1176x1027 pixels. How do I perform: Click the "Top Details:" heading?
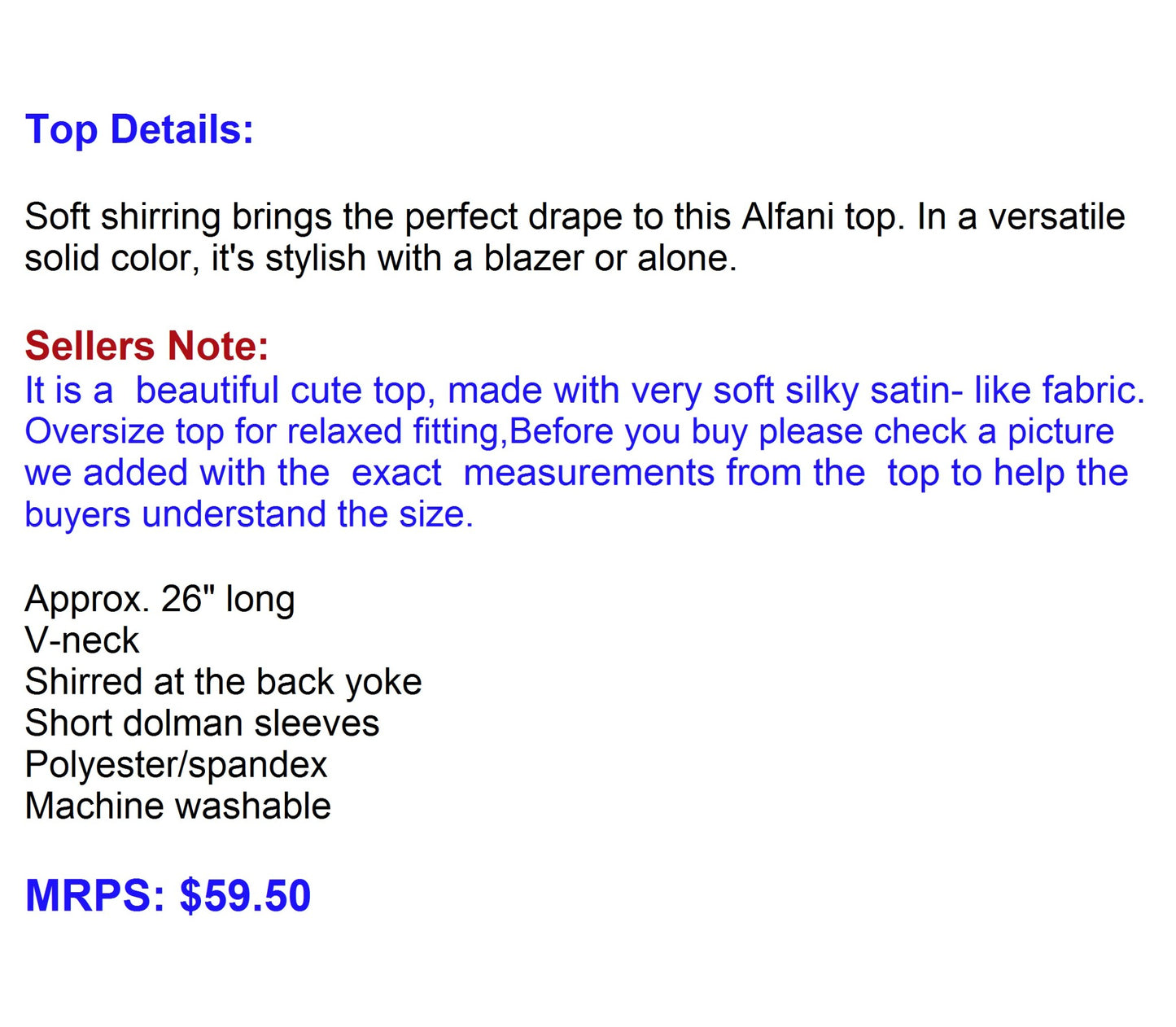click(x=139, y=130)
